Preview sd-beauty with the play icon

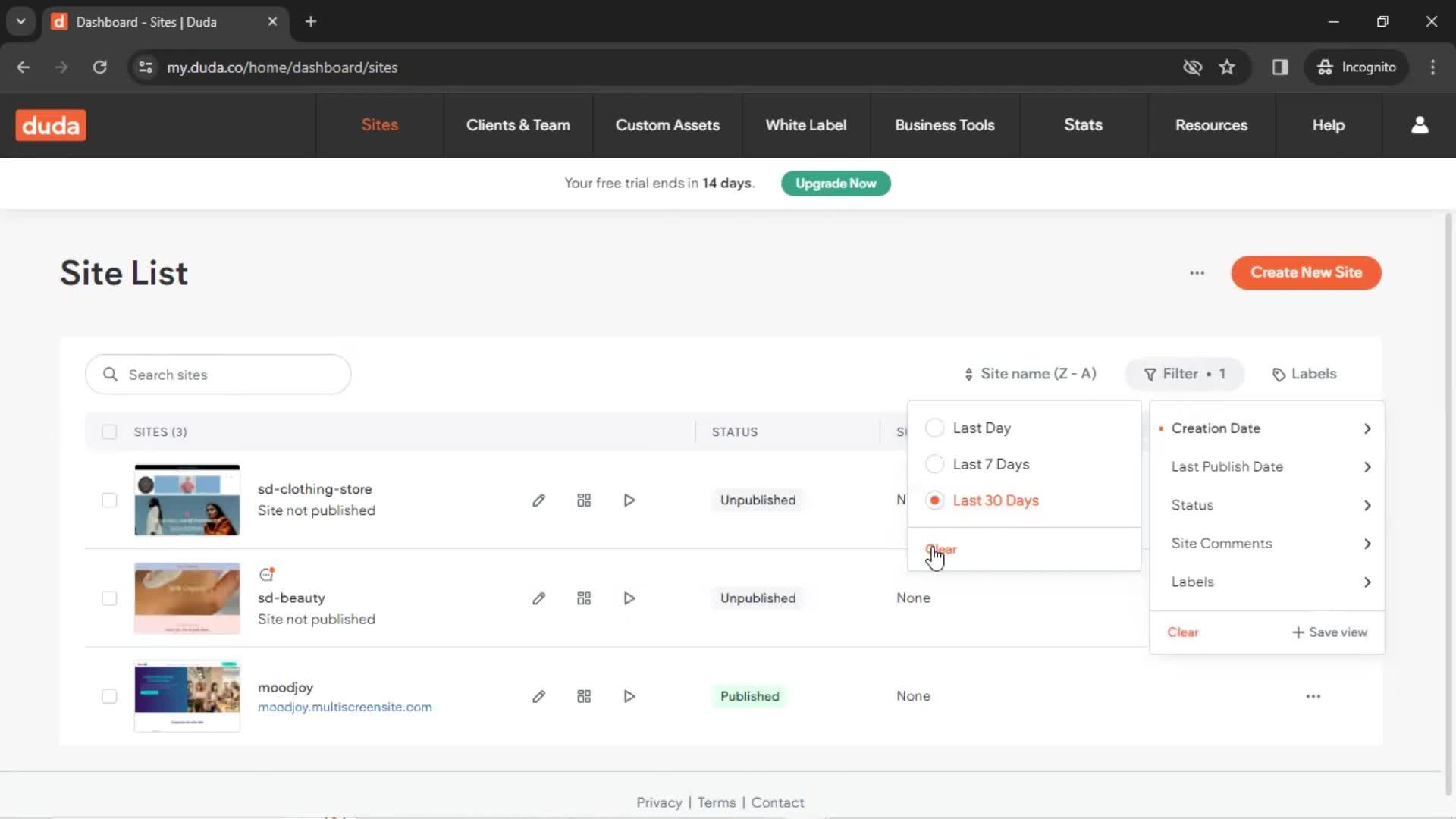pyautogui.click(x=629, y=598)
